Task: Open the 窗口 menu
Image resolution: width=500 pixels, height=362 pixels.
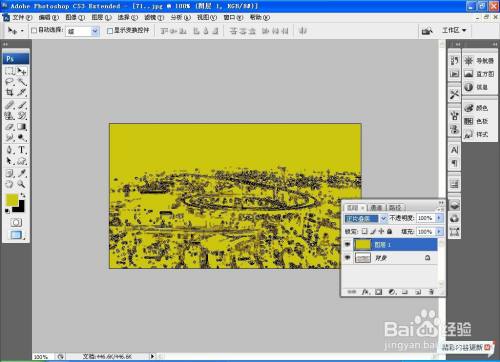Action: click(233, 17)
